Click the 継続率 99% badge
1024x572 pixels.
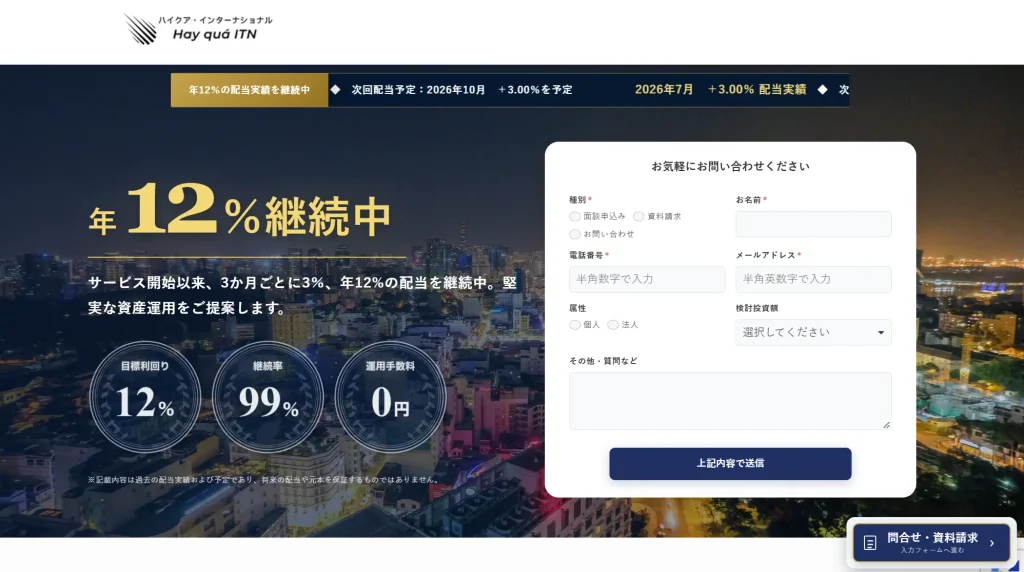click(268, 397)
